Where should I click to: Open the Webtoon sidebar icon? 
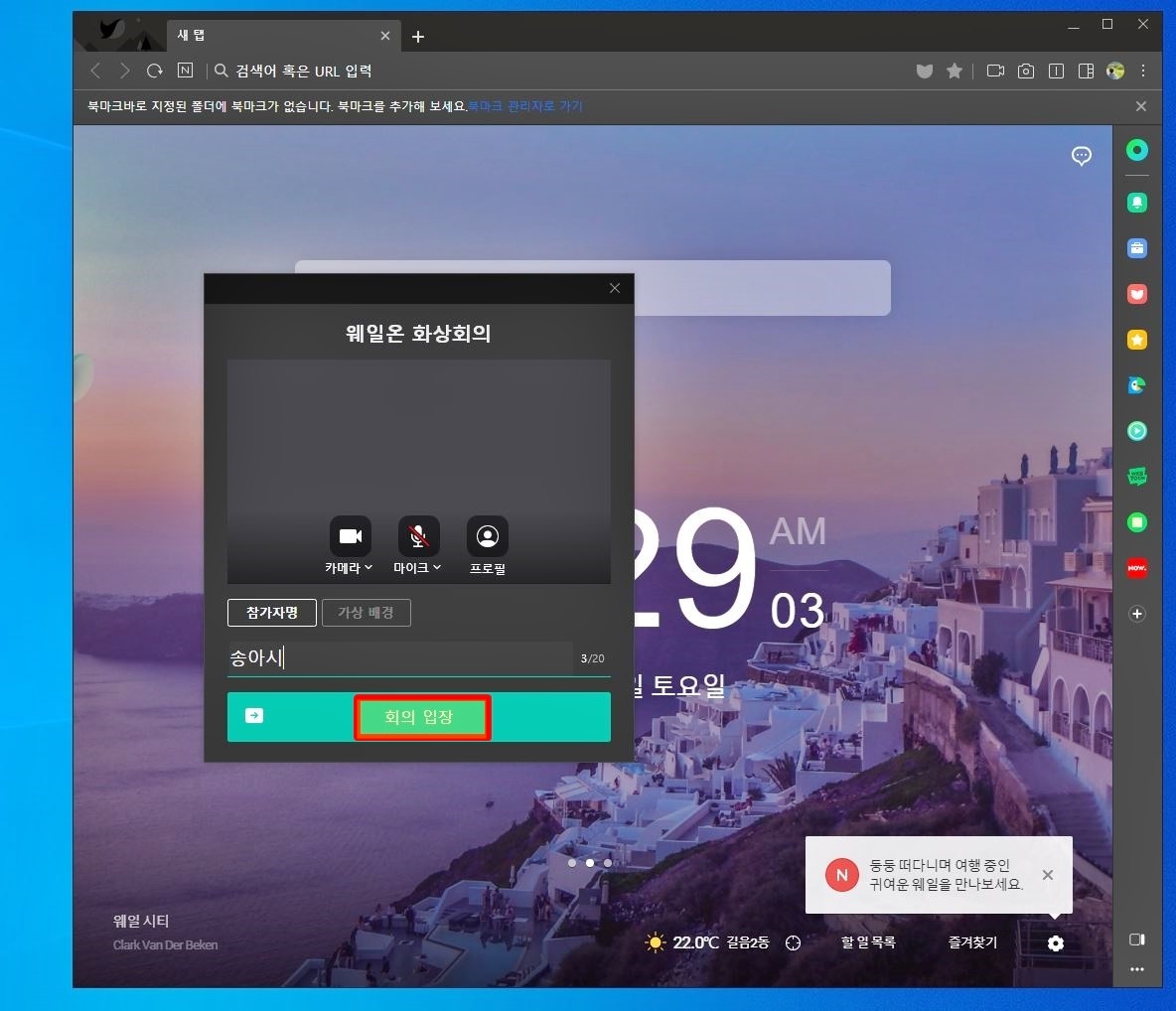[1137, 477]
